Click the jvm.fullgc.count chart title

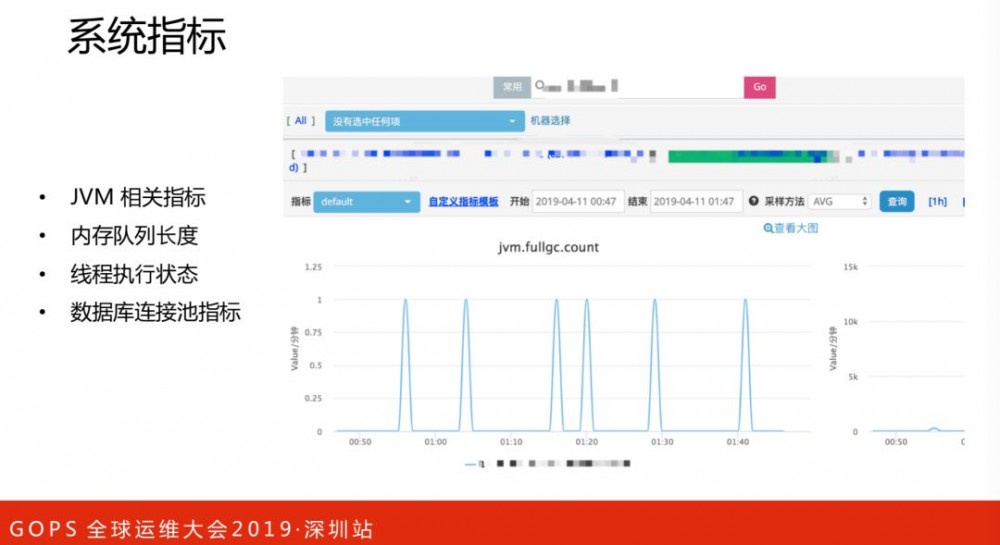click(548, 247)
